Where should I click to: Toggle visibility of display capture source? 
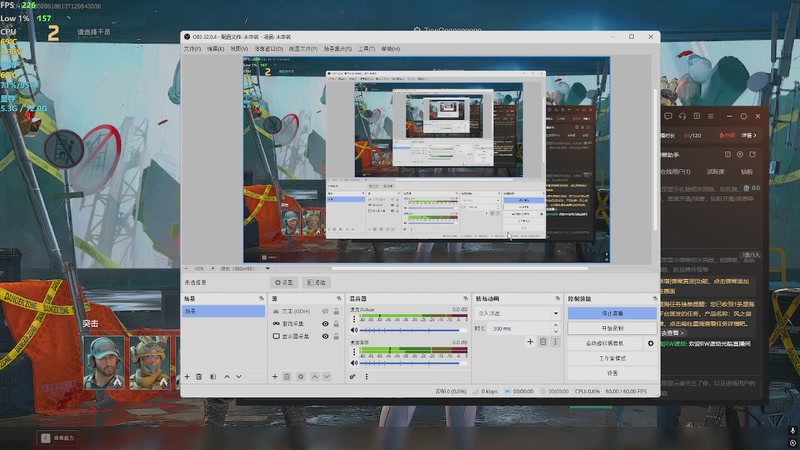click(x=325, y=336)
